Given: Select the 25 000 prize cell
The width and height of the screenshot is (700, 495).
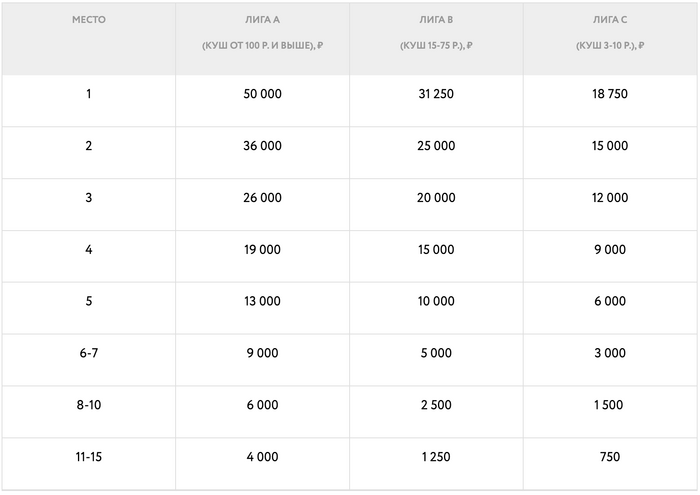Looking at the screenshot, I should tap(436, 146).
